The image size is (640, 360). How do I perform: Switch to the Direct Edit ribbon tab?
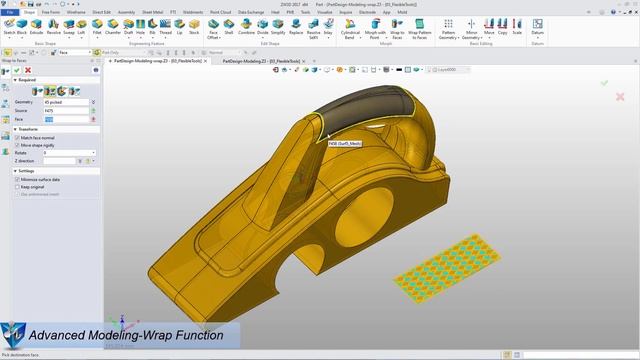101,12
